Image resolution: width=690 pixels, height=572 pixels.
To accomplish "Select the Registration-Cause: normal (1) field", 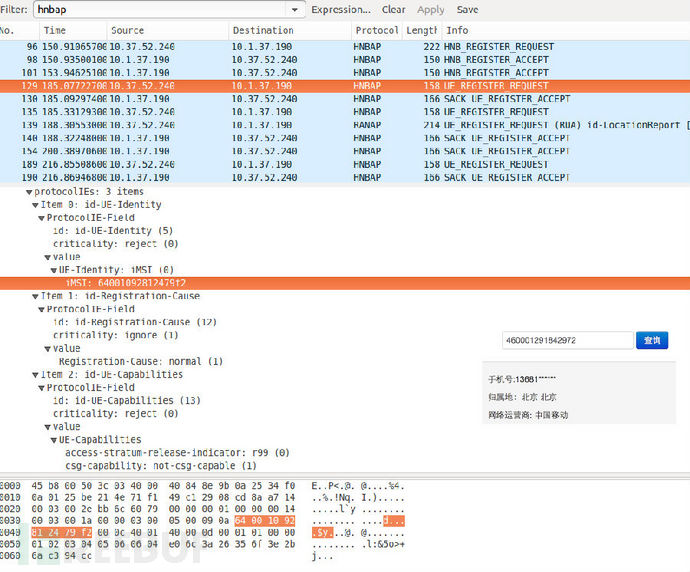I will 140,361.
